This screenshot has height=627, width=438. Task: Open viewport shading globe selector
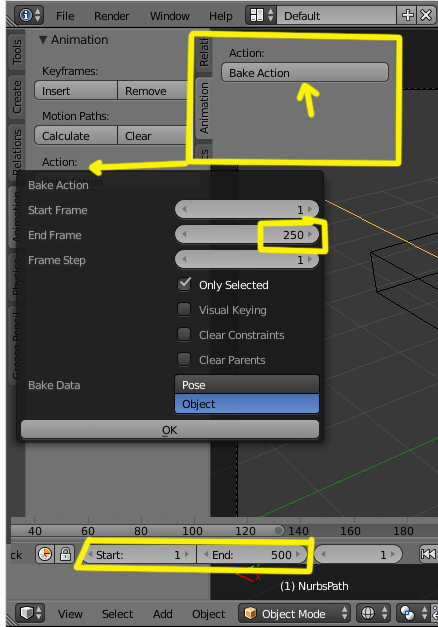click(375, 613)
